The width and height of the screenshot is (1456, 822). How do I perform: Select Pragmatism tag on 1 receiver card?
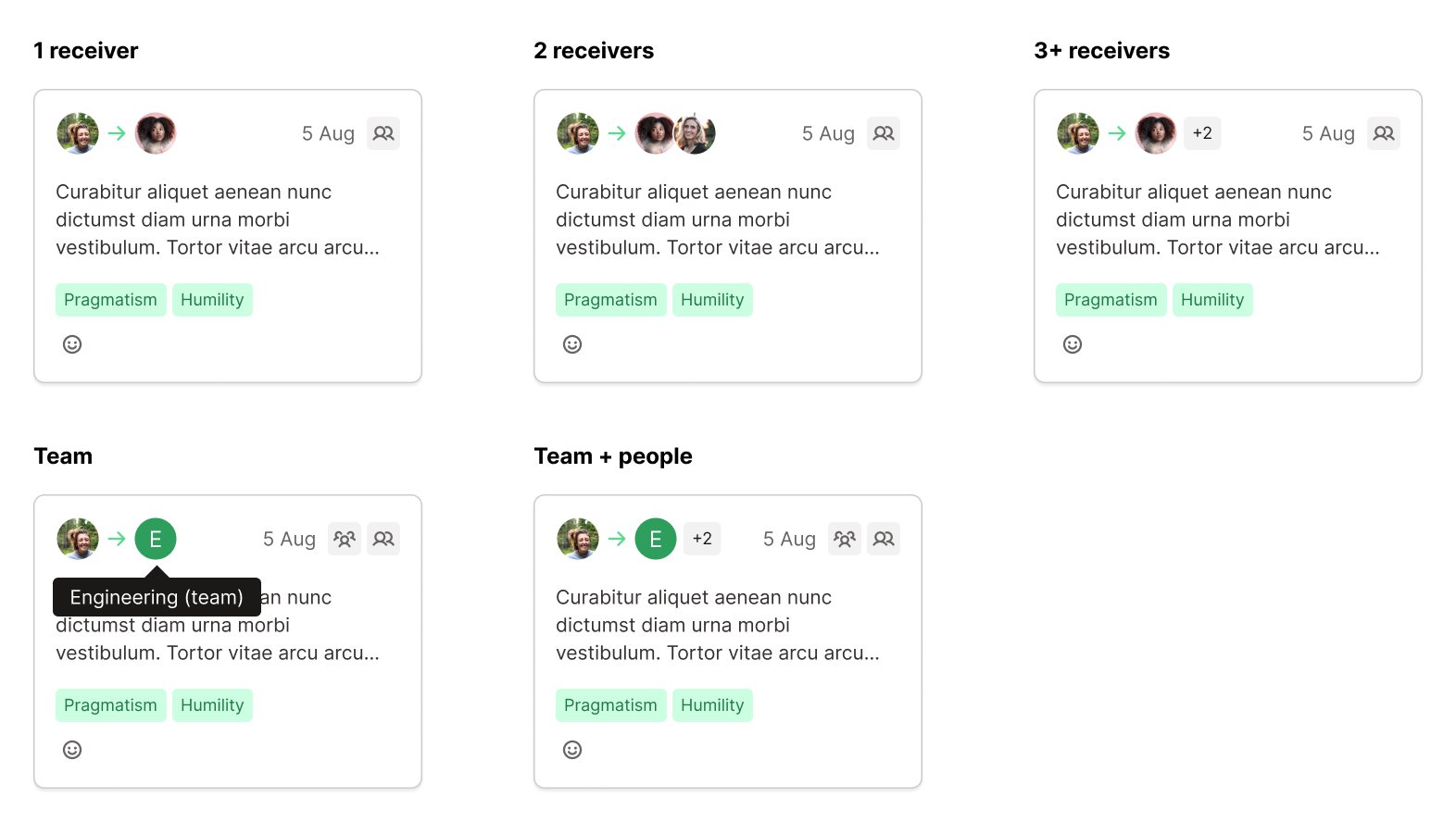110,300
